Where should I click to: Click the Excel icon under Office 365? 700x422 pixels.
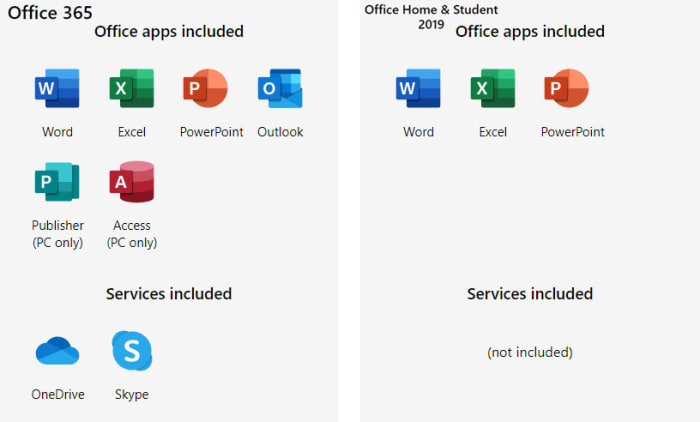pos(131,89)
